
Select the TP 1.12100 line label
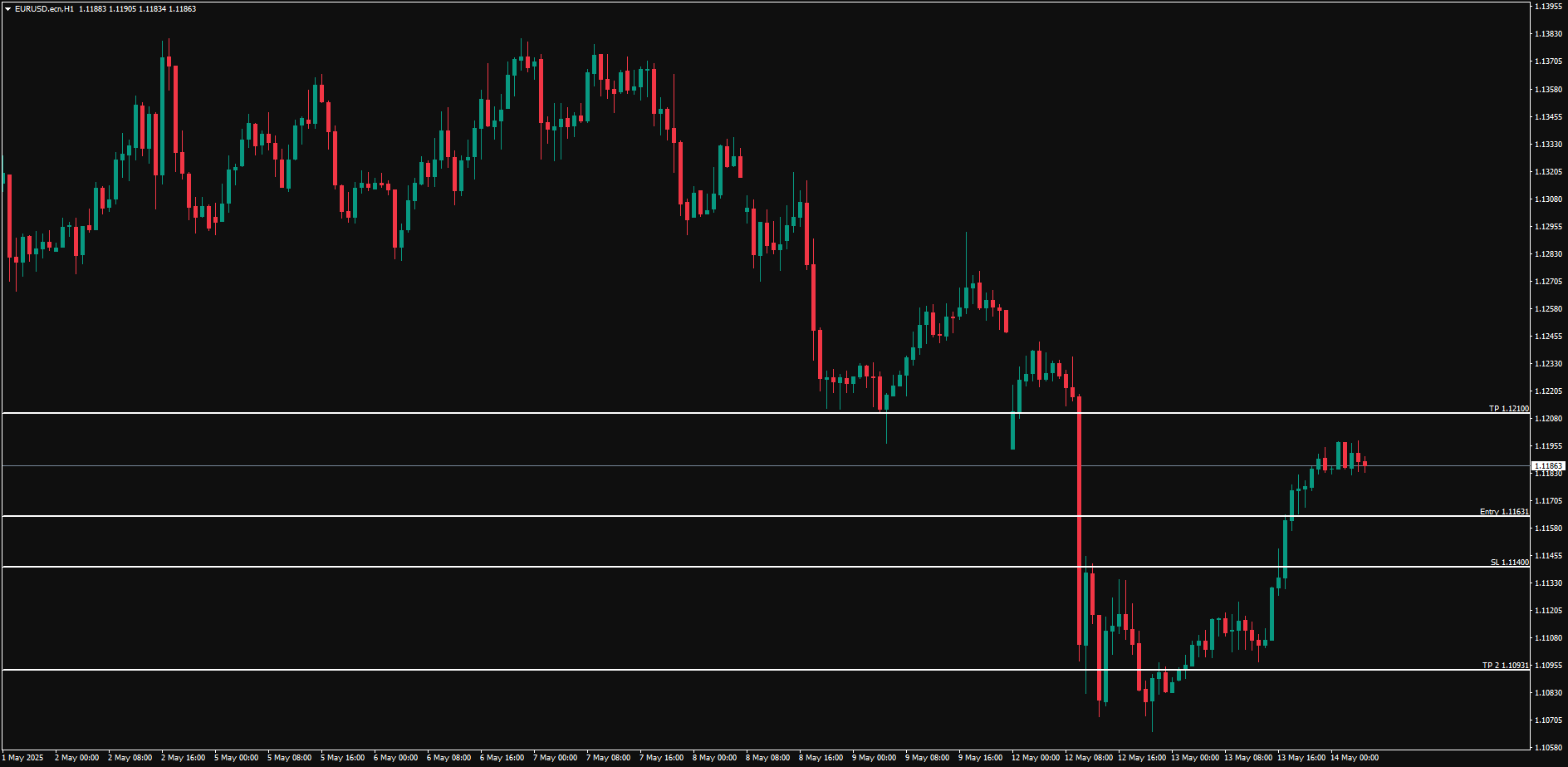[x=1508, y=409]
